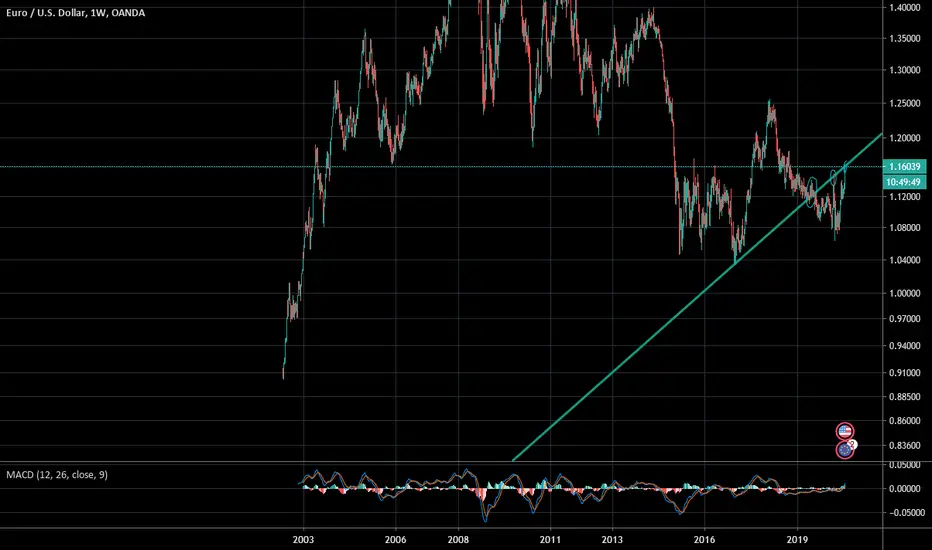Click the current price label 1.16039

[905, 166]
